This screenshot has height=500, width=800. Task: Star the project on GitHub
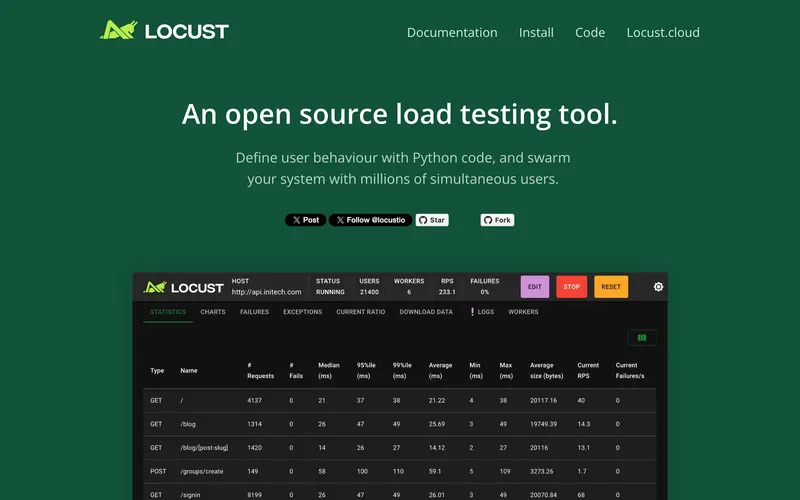432,220
